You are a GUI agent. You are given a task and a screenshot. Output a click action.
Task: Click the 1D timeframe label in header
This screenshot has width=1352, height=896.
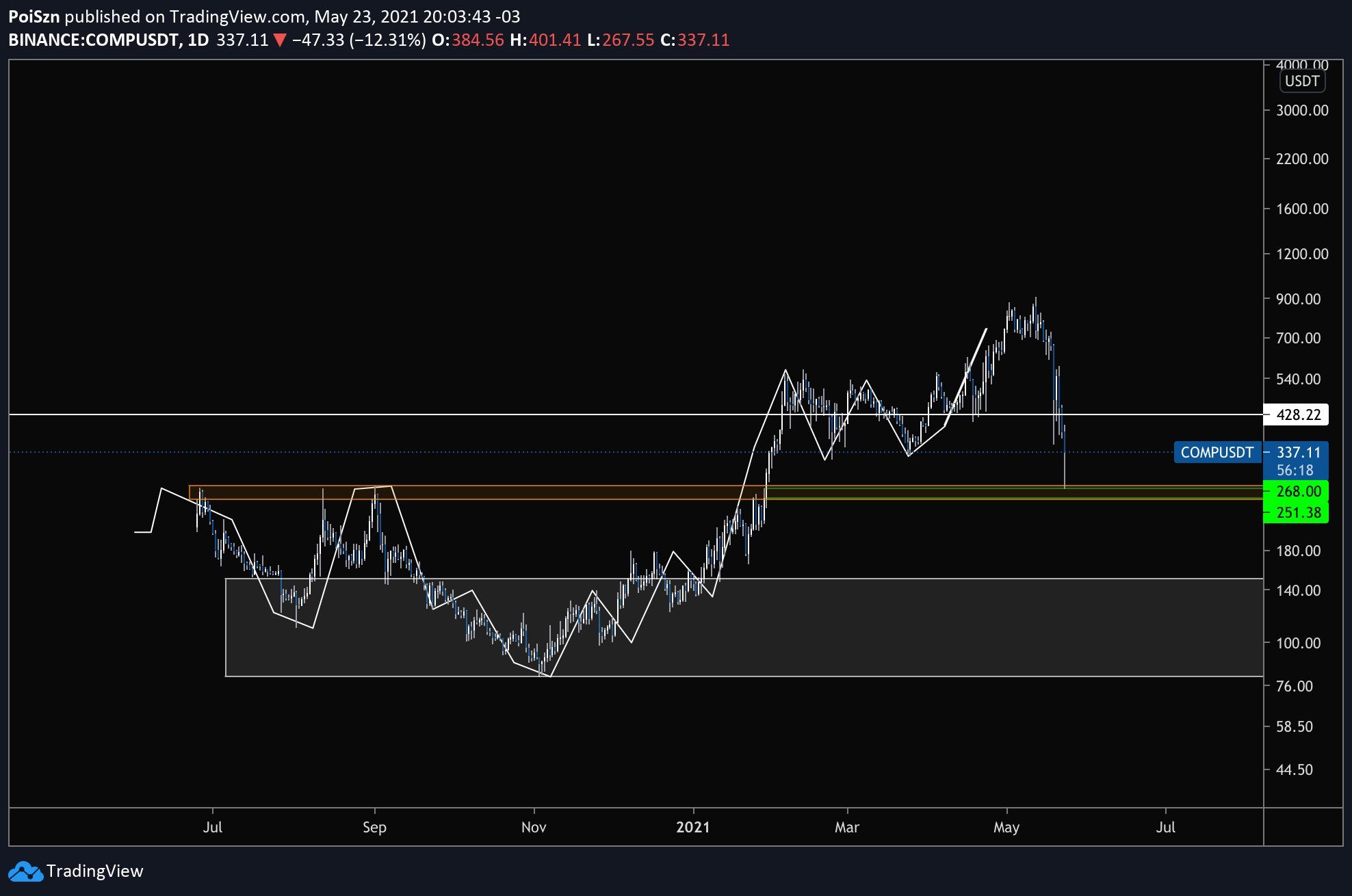(198, 40)
